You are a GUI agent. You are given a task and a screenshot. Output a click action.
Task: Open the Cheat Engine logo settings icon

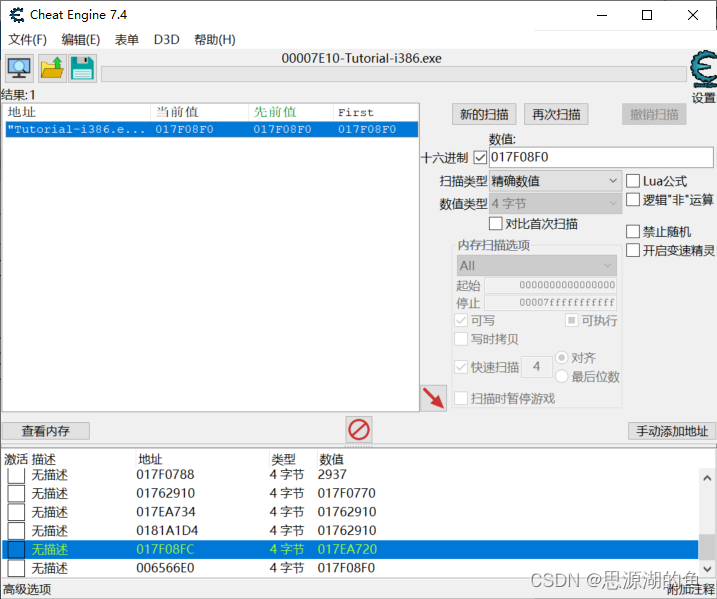[703, 70]
